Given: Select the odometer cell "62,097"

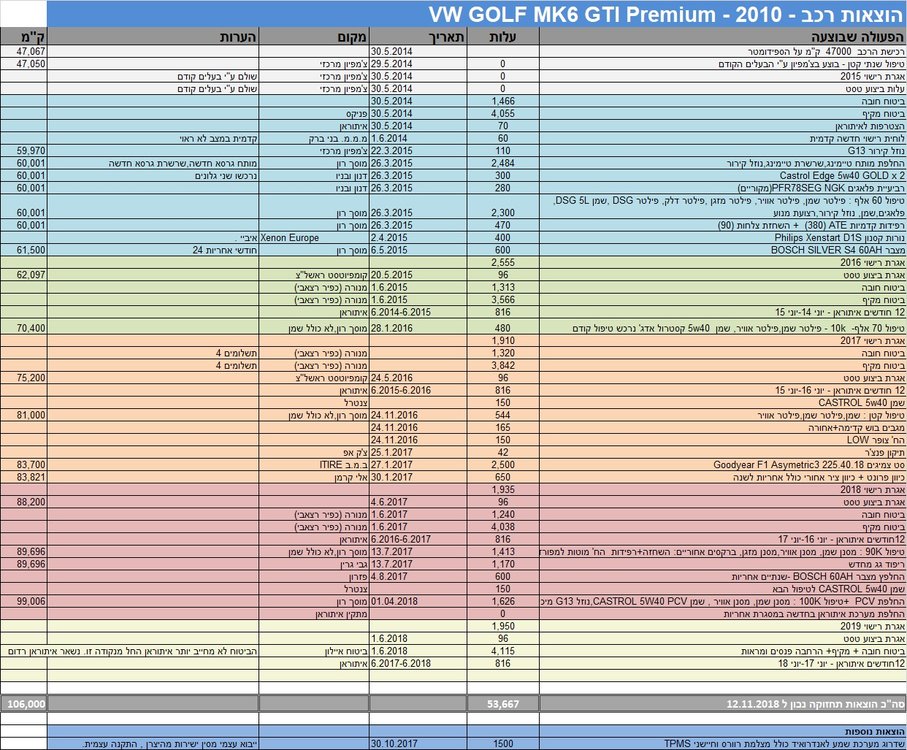Looking at the screenshot, I should click(x=23, y=275).
